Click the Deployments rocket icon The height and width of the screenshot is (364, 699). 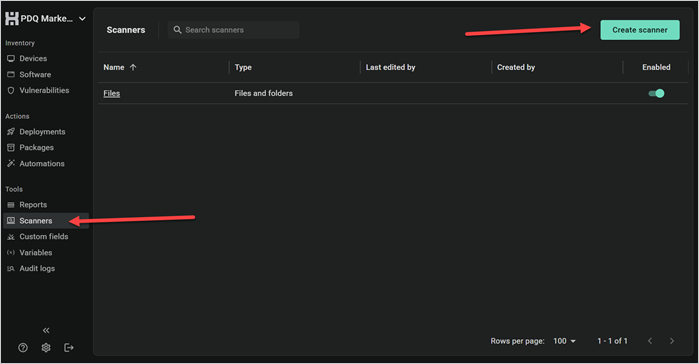pos(11,131)
